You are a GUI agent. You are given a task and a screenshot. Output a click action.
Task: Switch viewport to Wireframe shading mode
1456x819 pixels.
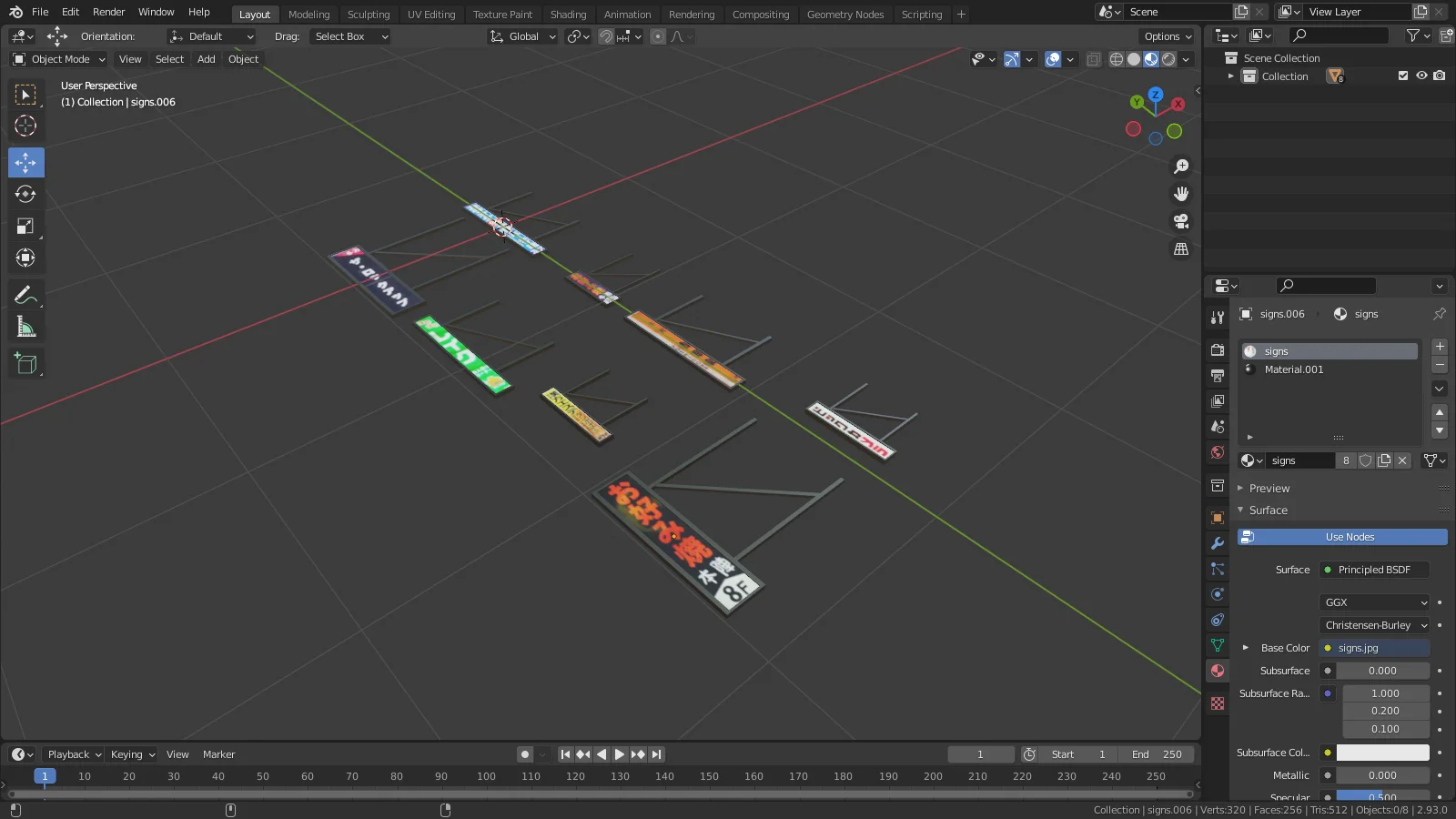(1116, 59)
